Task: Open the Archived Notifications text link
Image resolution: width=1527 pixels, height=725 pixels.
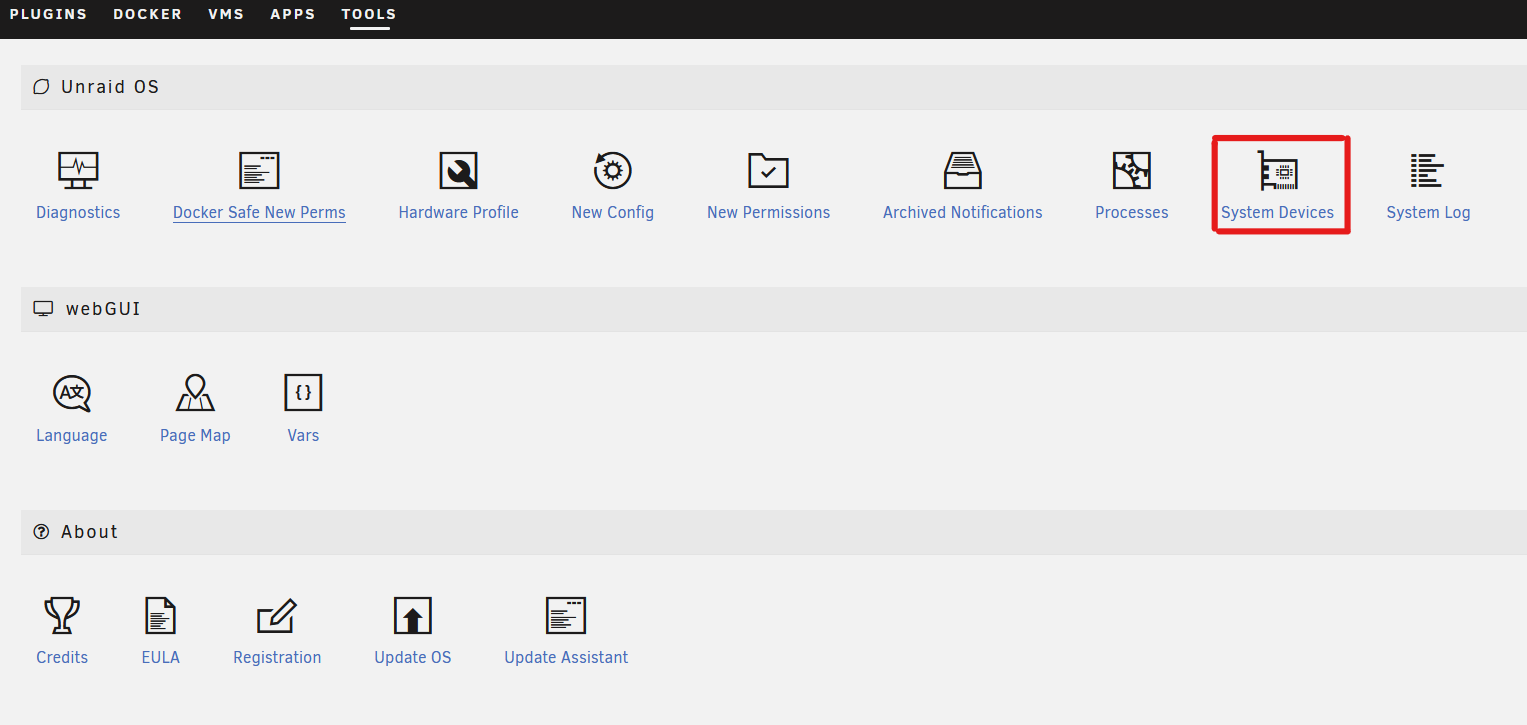Action: (963, 212)
